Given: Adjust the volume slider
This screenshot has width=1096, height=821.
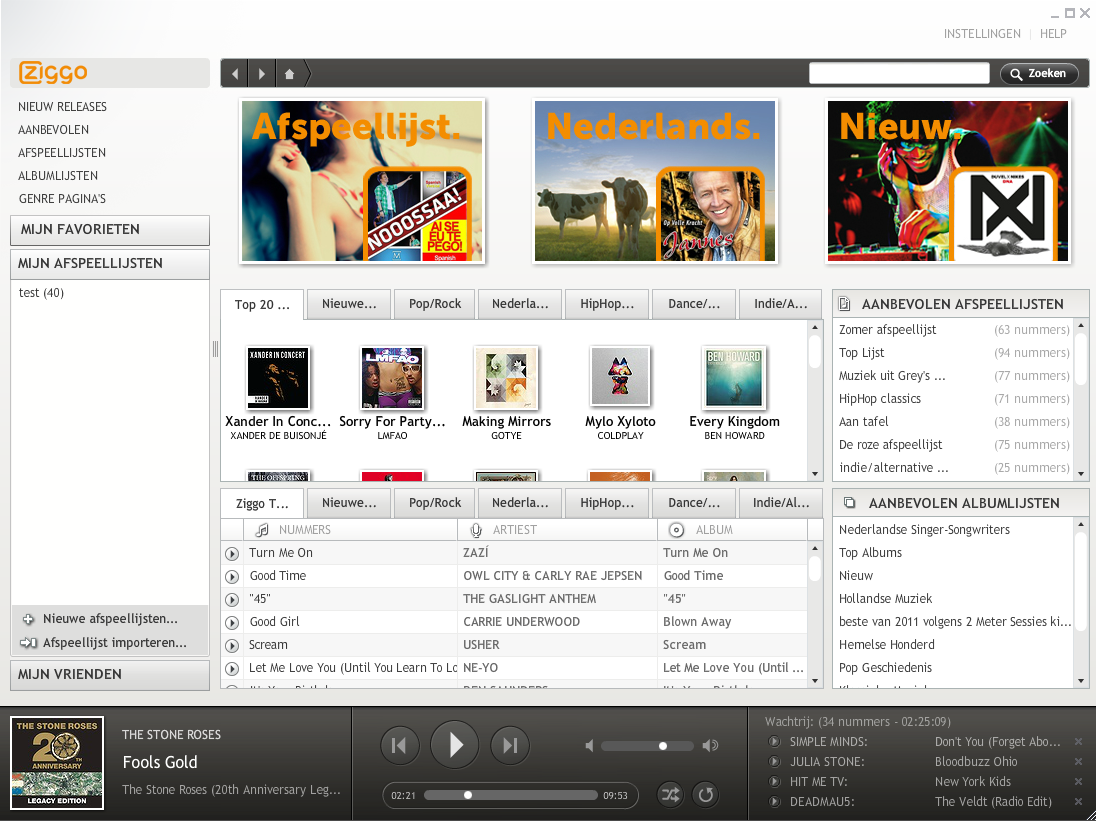Looking at the screenshot, I should pyautogui.click(x=647, y=746).
